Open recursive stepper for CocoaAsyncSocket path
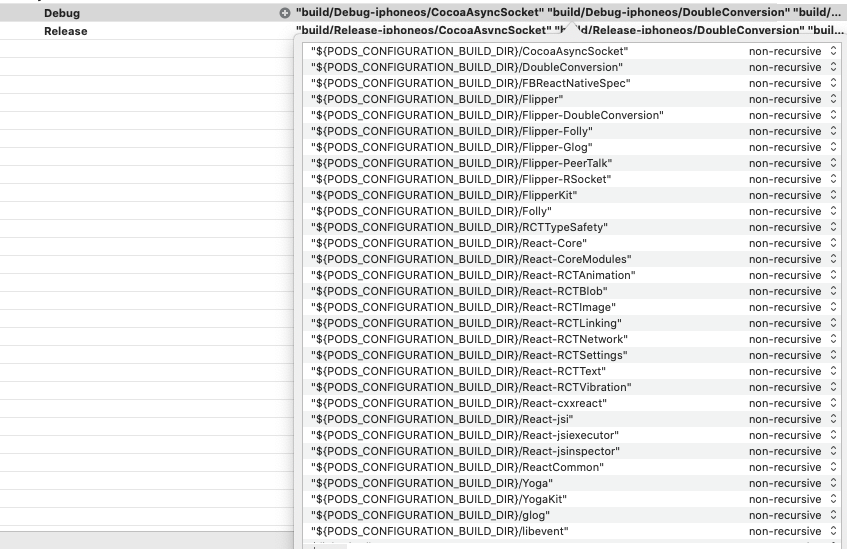Image resolution: width=847 pixels, height=549 pixels. click(x=833, y=51)
